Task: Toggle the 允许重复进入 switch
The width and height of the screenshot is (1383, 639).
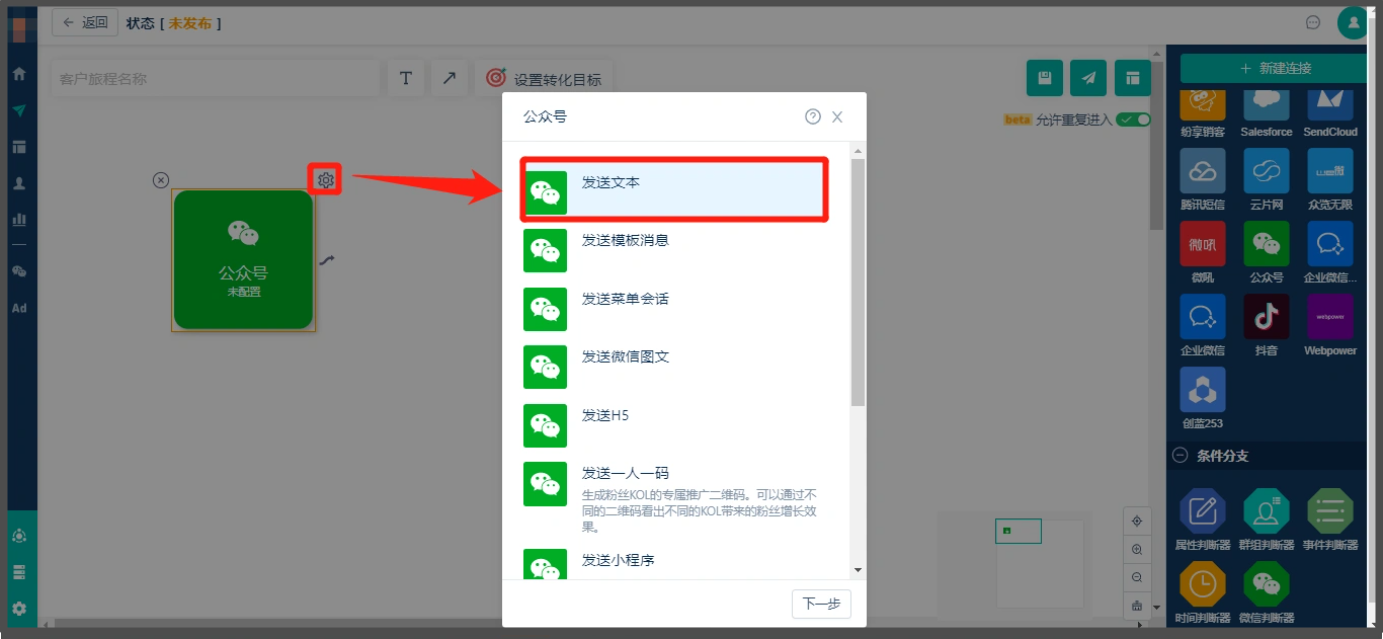Action: pyautogui.click(x=1134, y=119)
